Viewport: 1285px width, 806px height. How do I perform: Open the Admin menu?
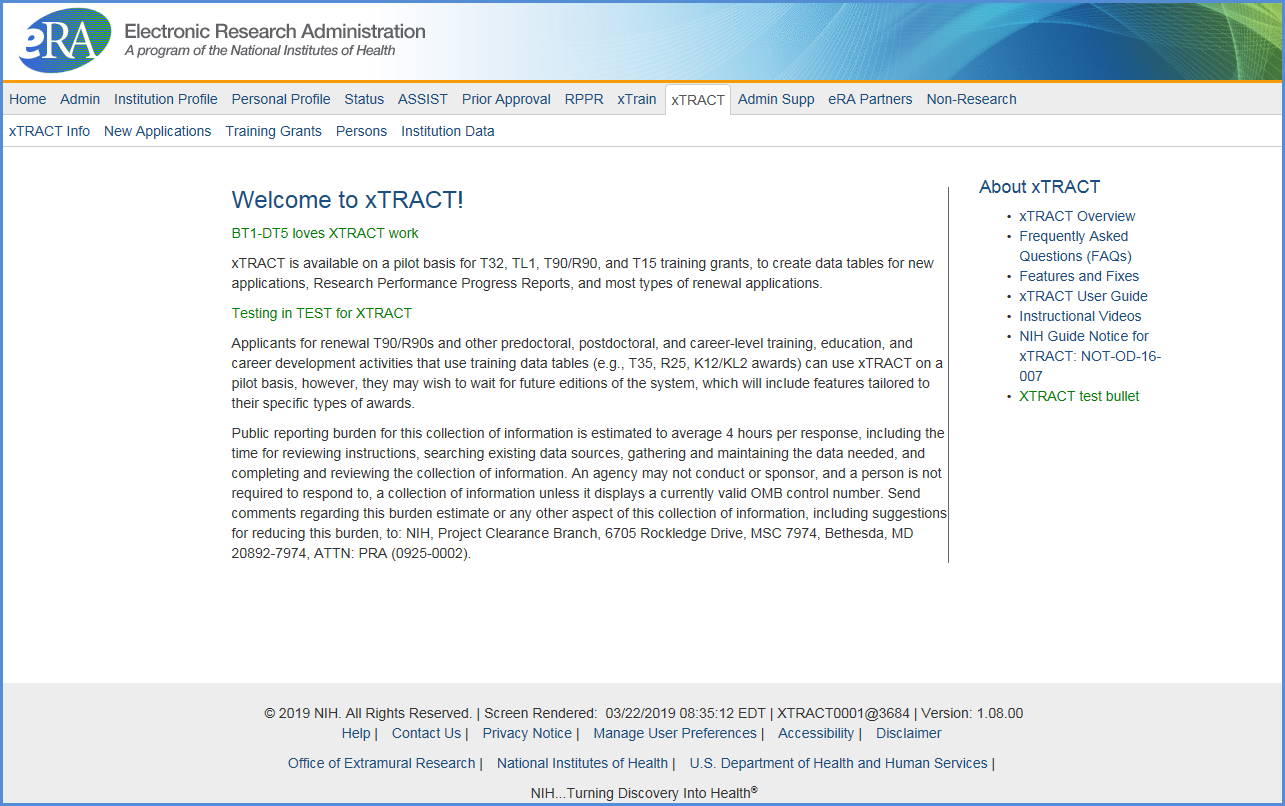80,99
